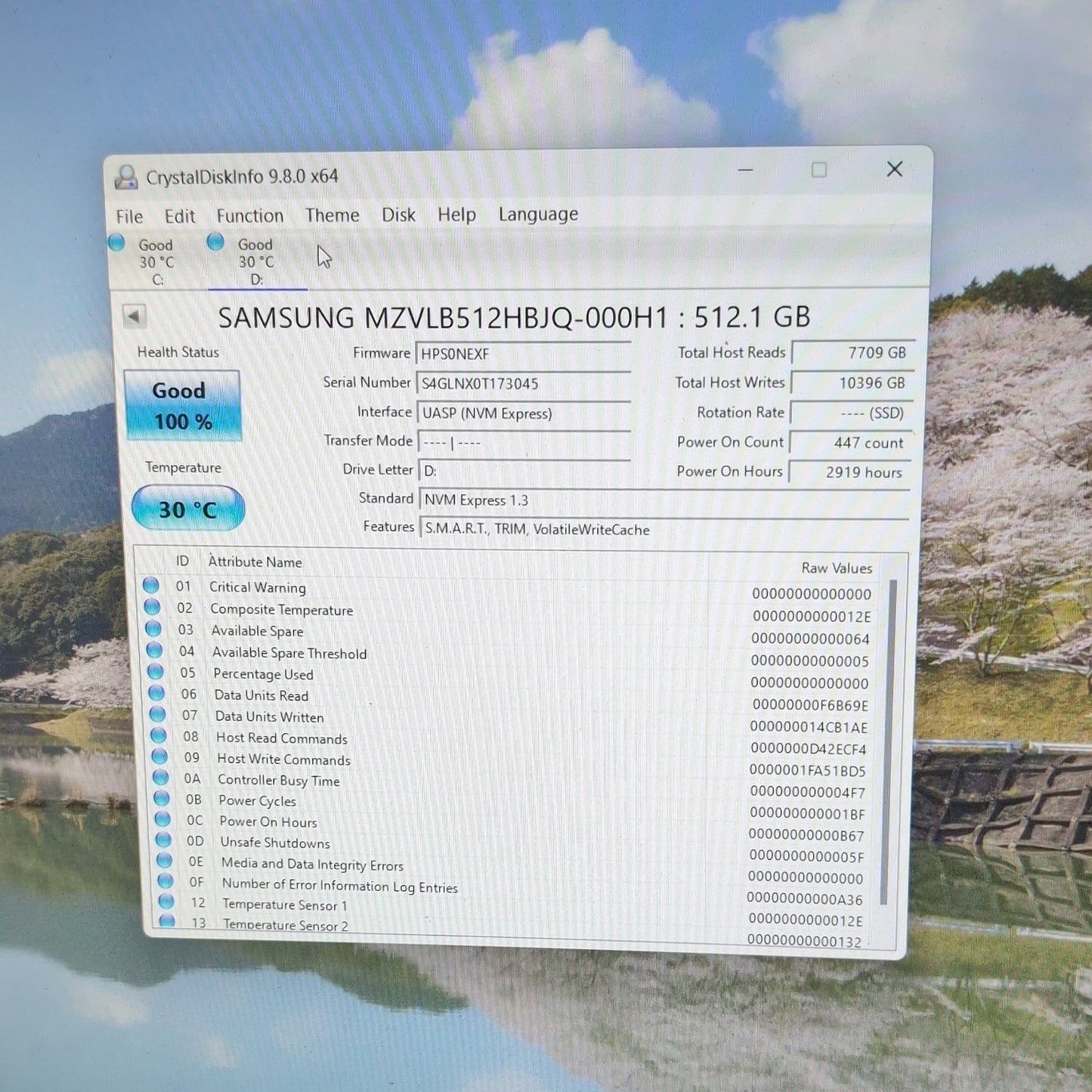Click the Power On Count value 447 count
The width and height of the screenshot is (1092, 1092).
(850, 443)
